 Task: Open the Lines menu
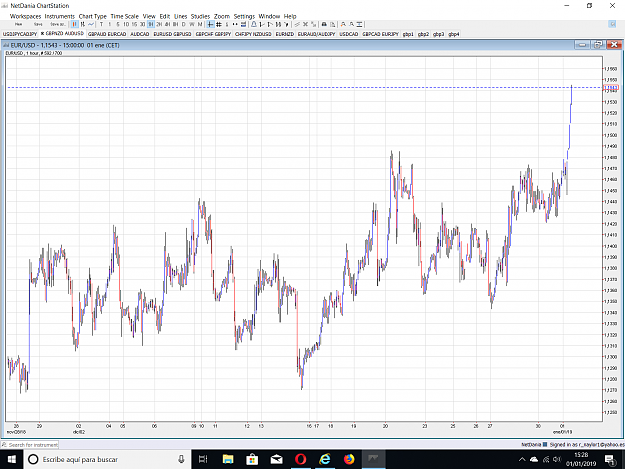tap(181, 16)
